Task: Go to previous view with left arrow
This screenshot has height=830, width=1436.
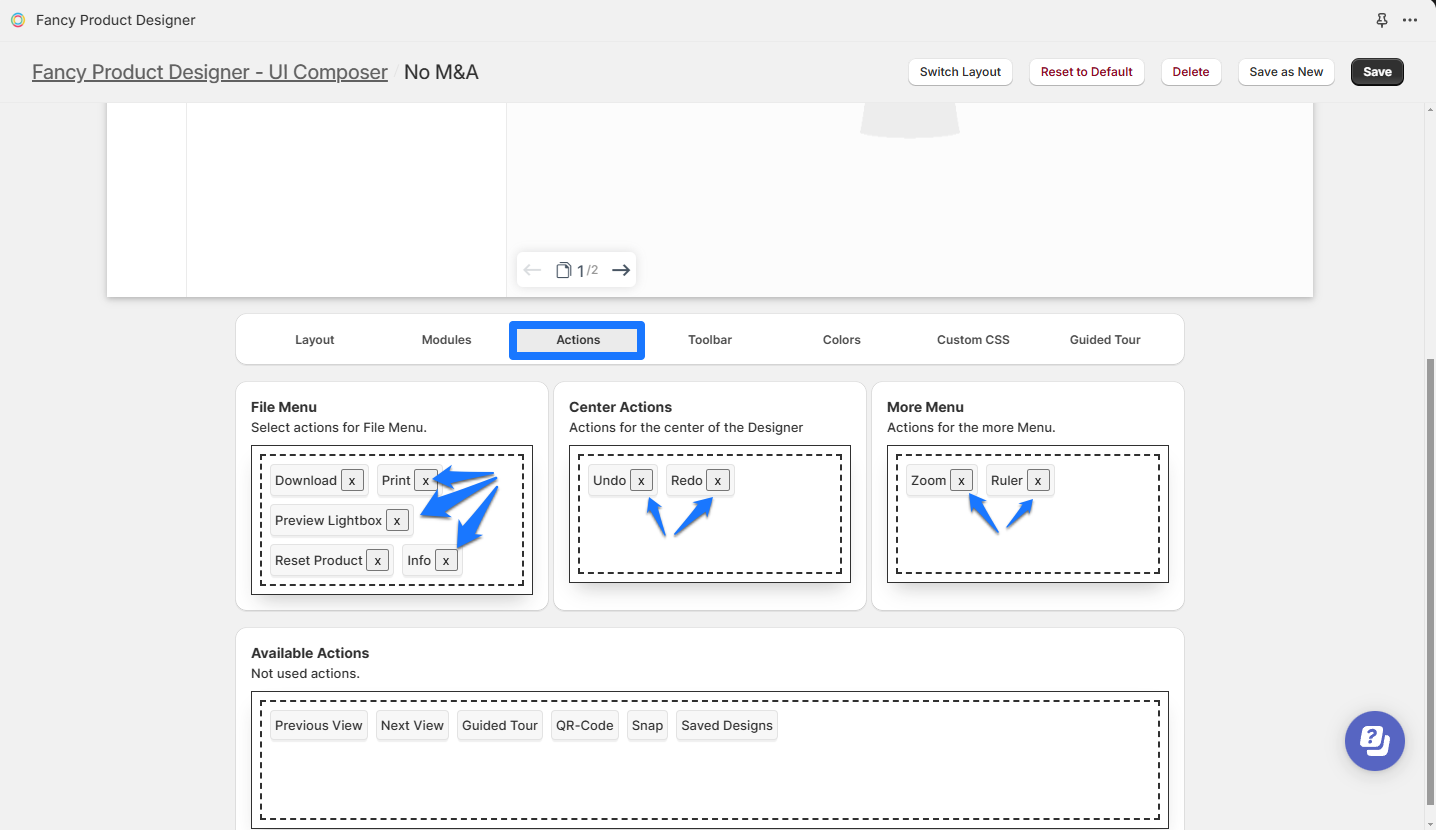Action: point(532,270)
